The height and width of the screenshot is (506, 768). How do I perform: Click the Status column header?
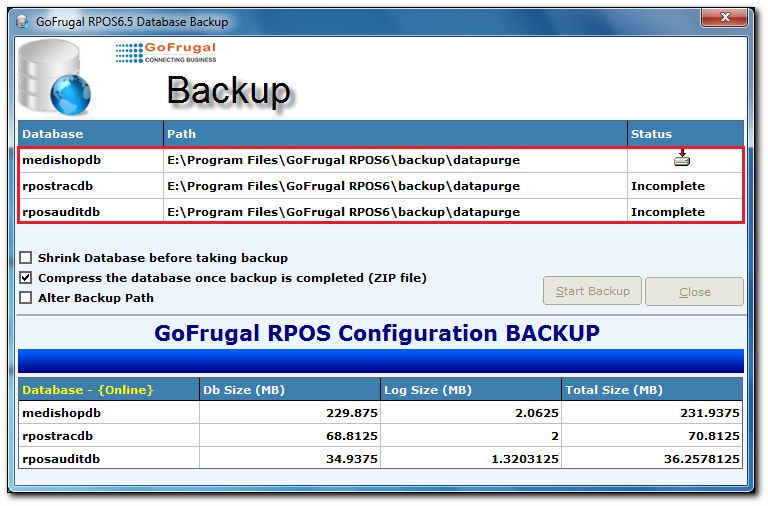coord(685,134)
